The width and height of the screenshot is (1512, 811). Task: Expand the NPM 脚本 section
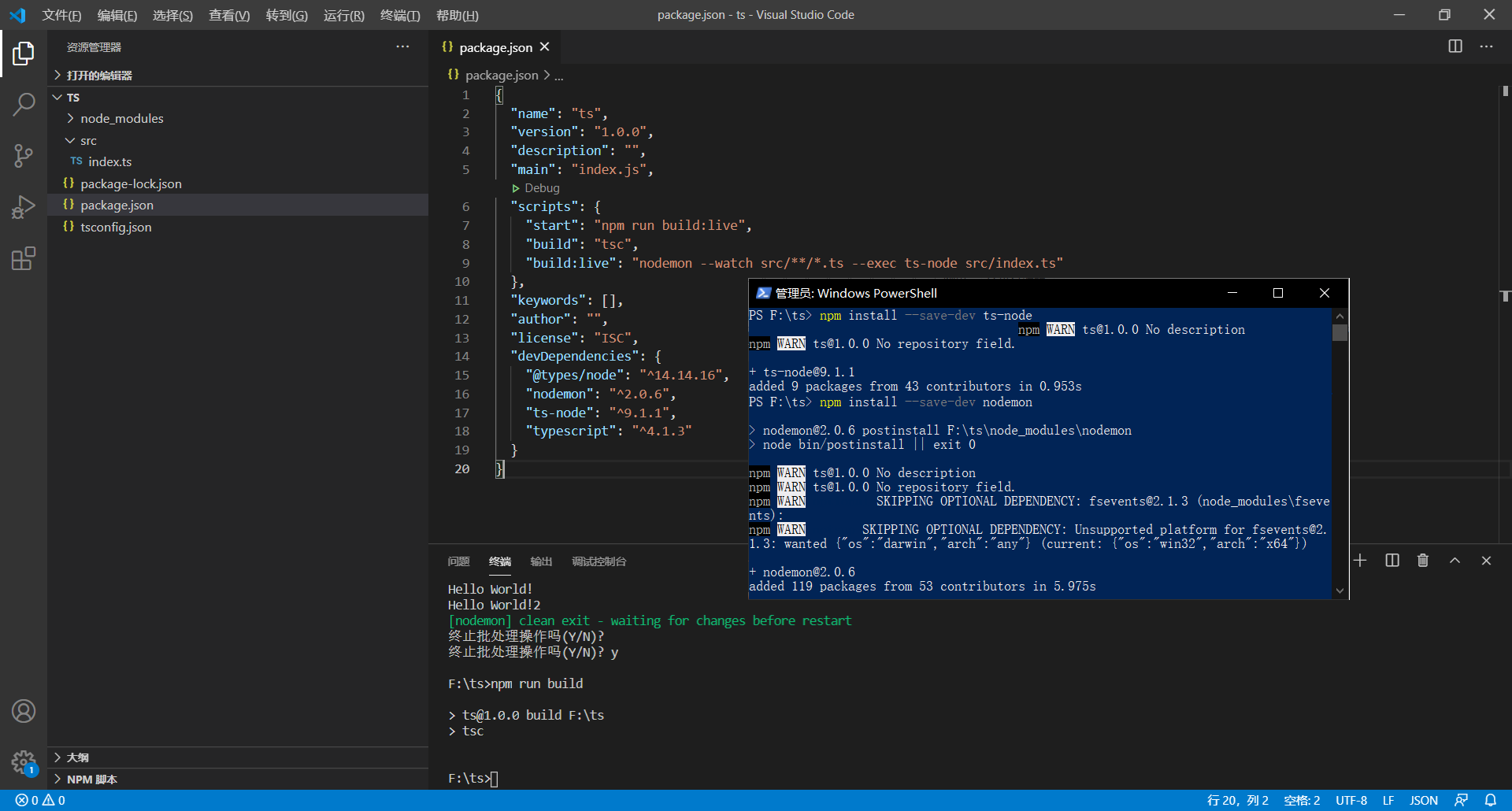[x=91, y=779]
